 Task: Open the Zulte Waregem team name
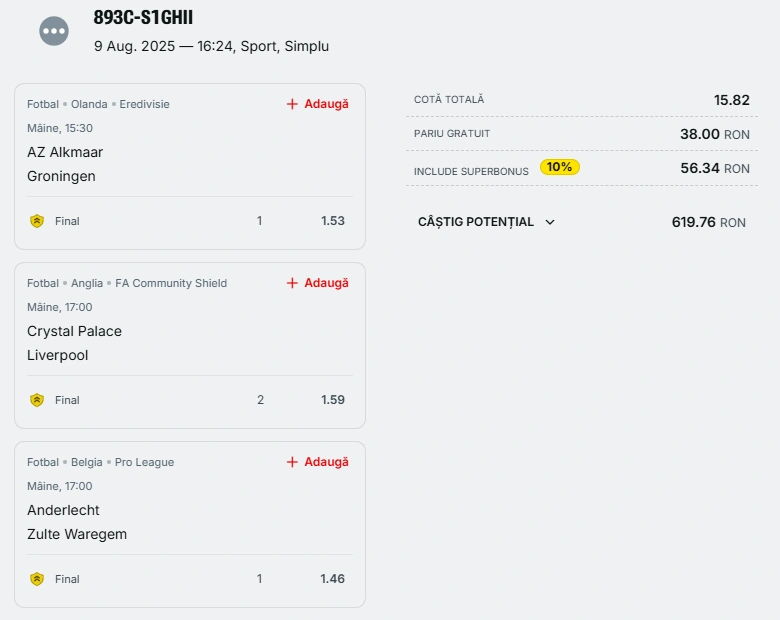(77, 534)
